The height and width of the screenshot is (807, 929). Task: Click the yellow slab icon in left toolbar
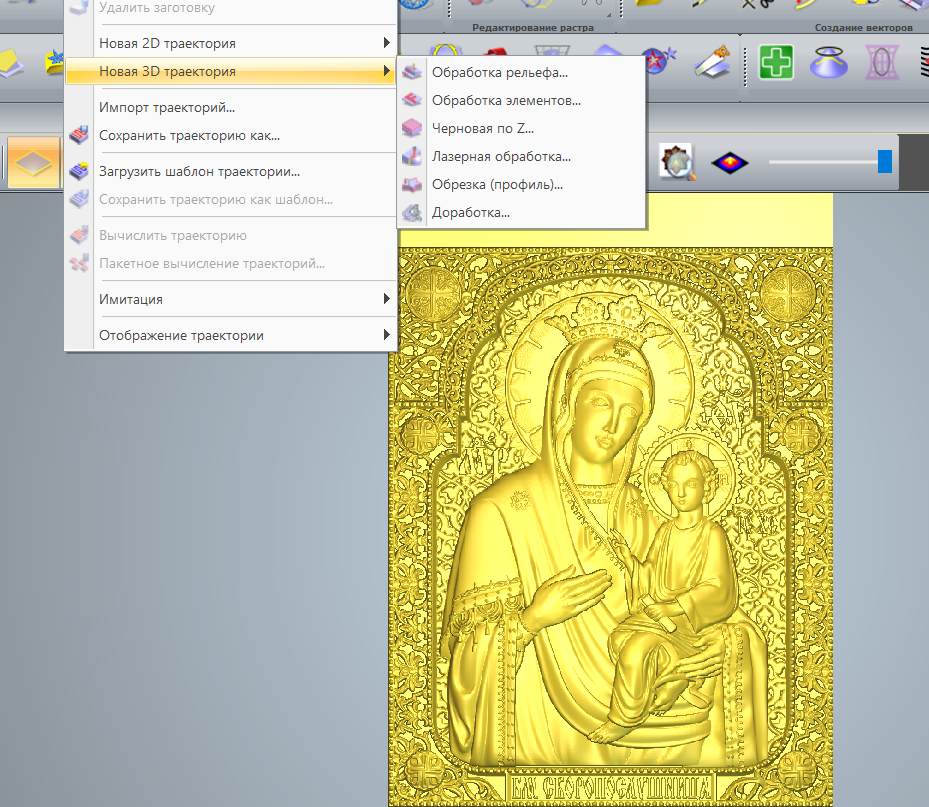coord(12,63)
